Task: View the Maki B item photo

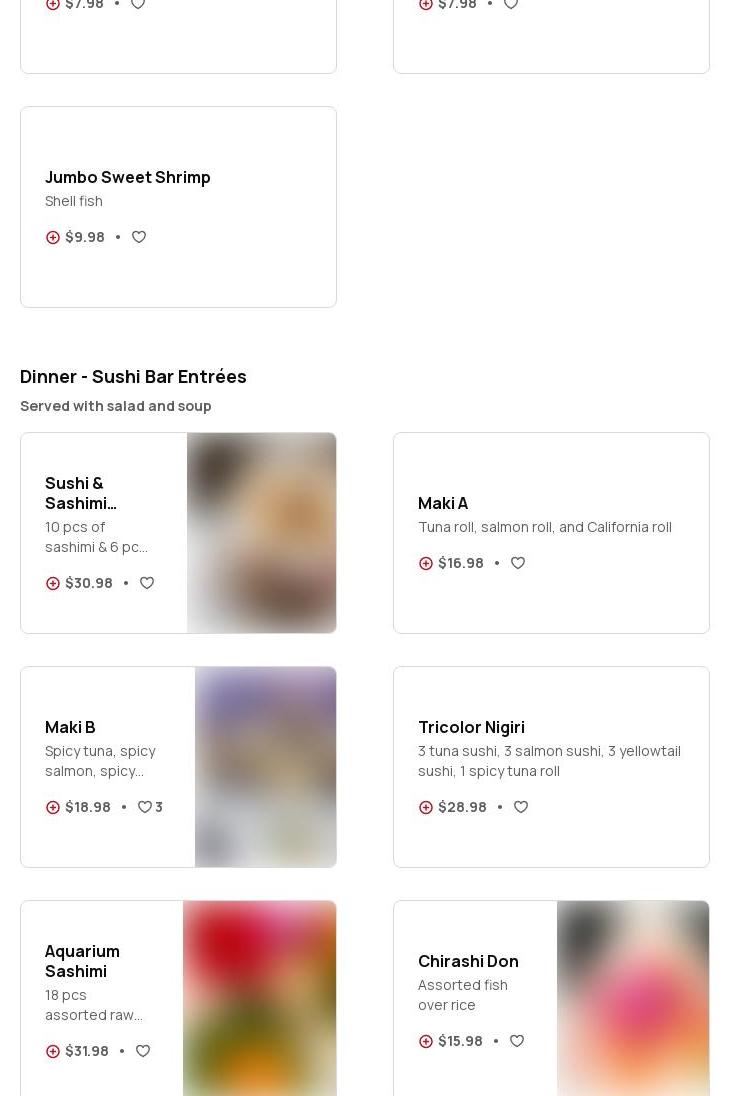Action: click(265, 767)
